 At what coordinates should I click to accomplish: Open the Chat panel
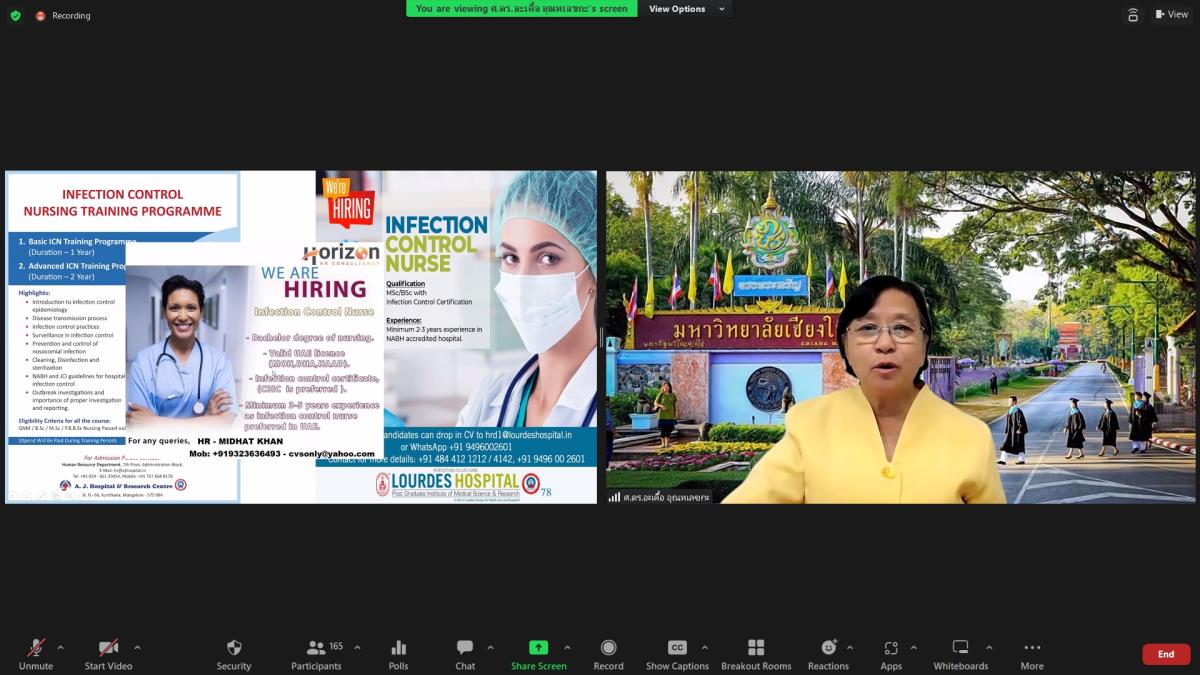465,648
